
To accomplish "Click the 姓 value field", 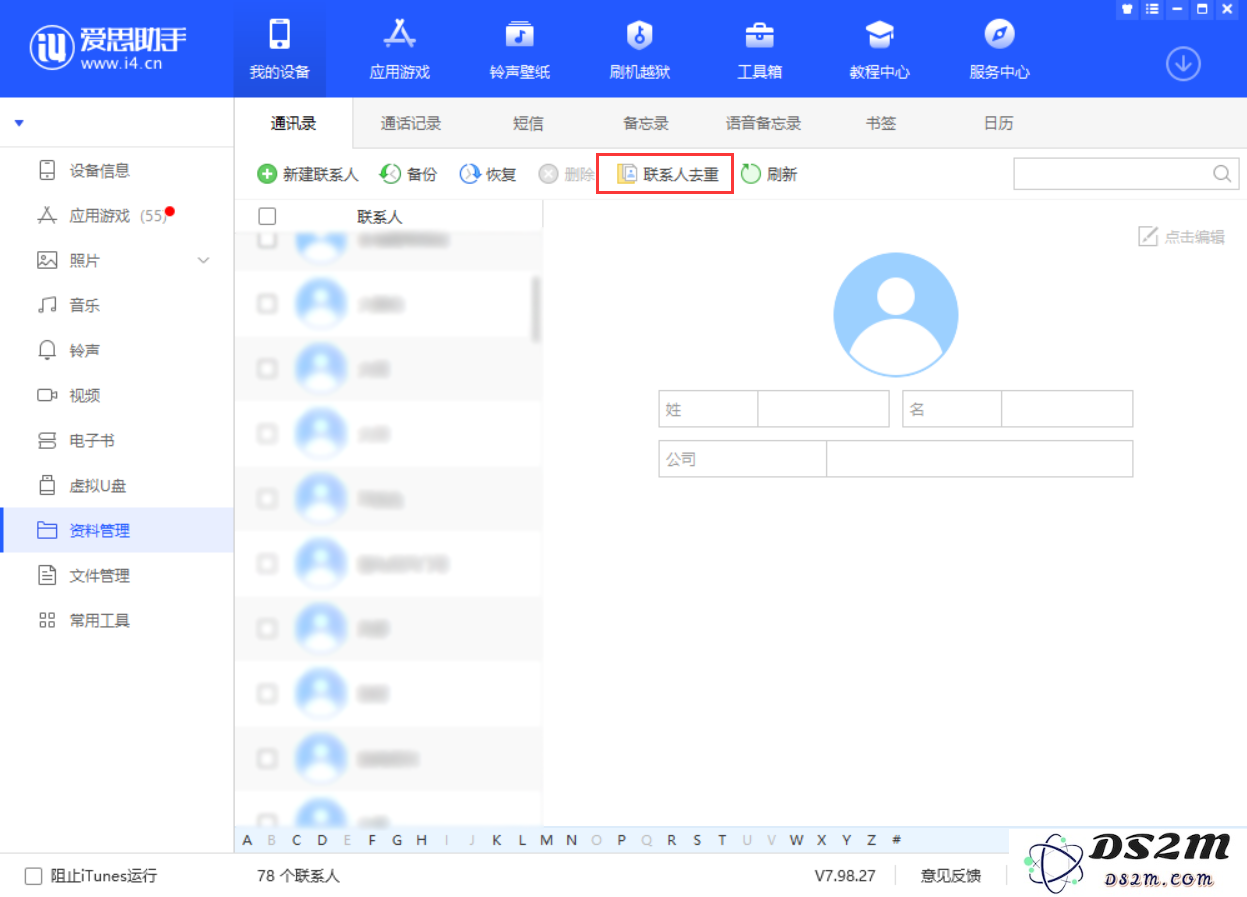I will 823,409.
